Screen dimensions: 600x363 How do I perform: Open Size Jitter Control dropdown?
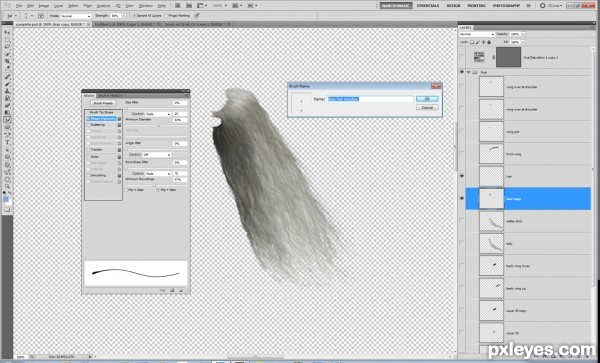coord(157,114)
